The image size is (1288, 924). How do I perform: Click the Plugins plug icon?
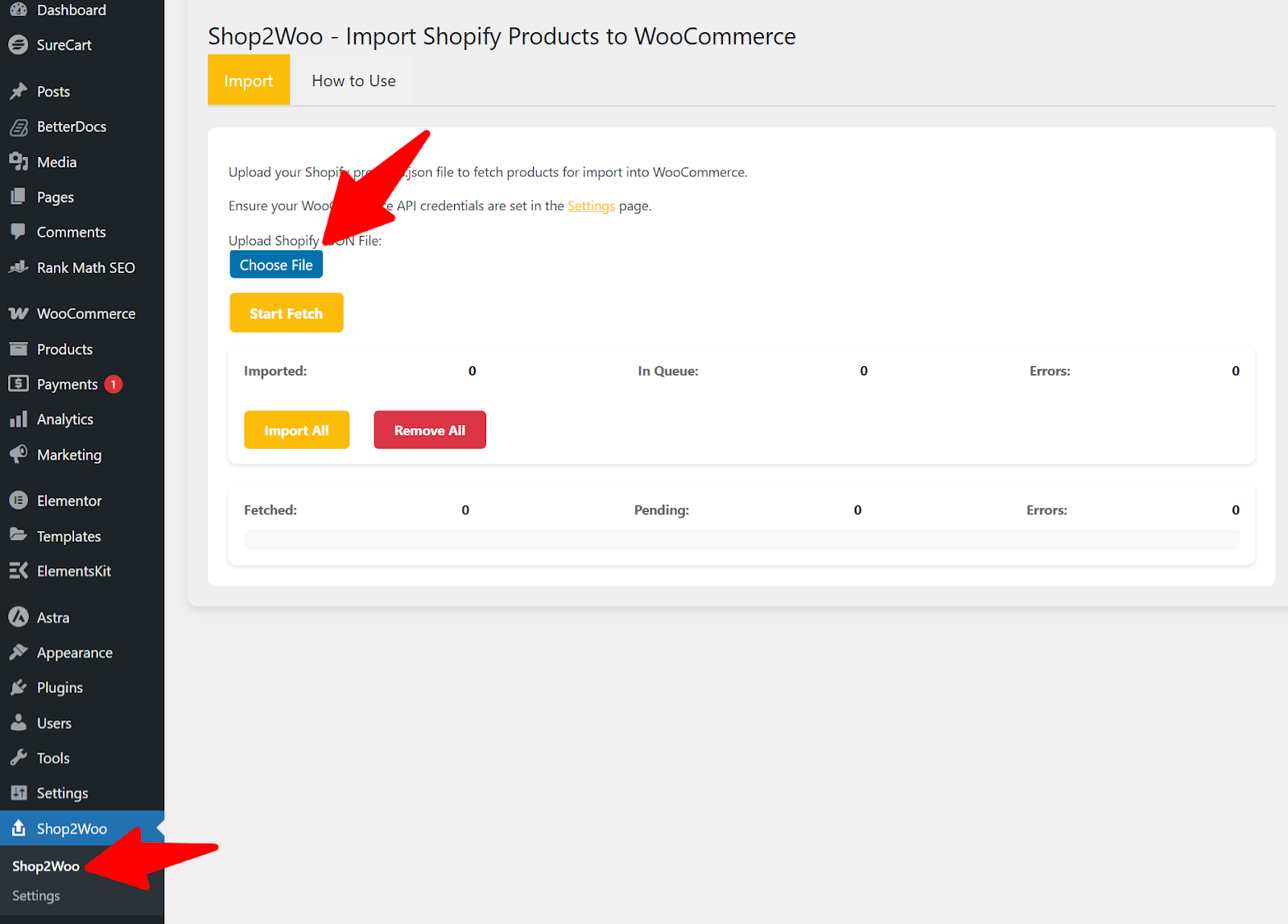[x=18, y=687]
